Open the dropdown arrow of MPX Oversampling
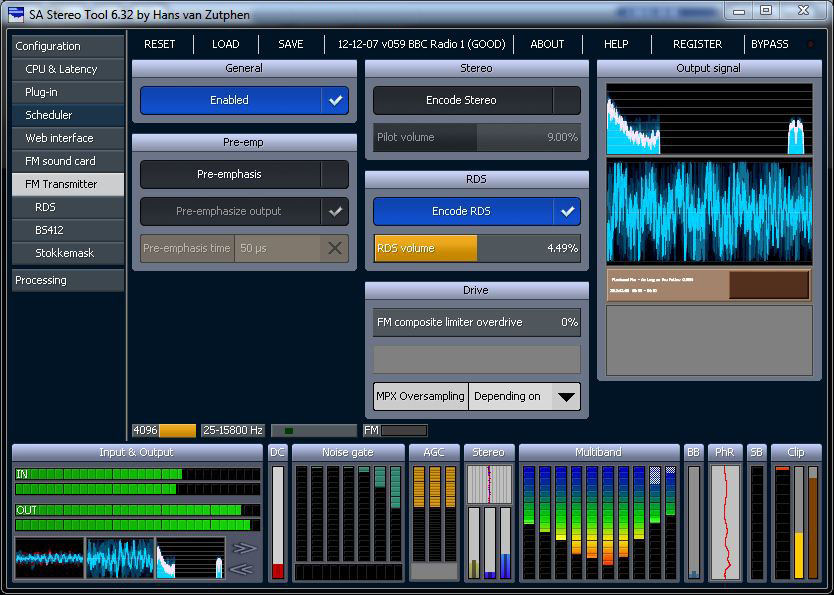834x595 pixels. tap(566, 397)
